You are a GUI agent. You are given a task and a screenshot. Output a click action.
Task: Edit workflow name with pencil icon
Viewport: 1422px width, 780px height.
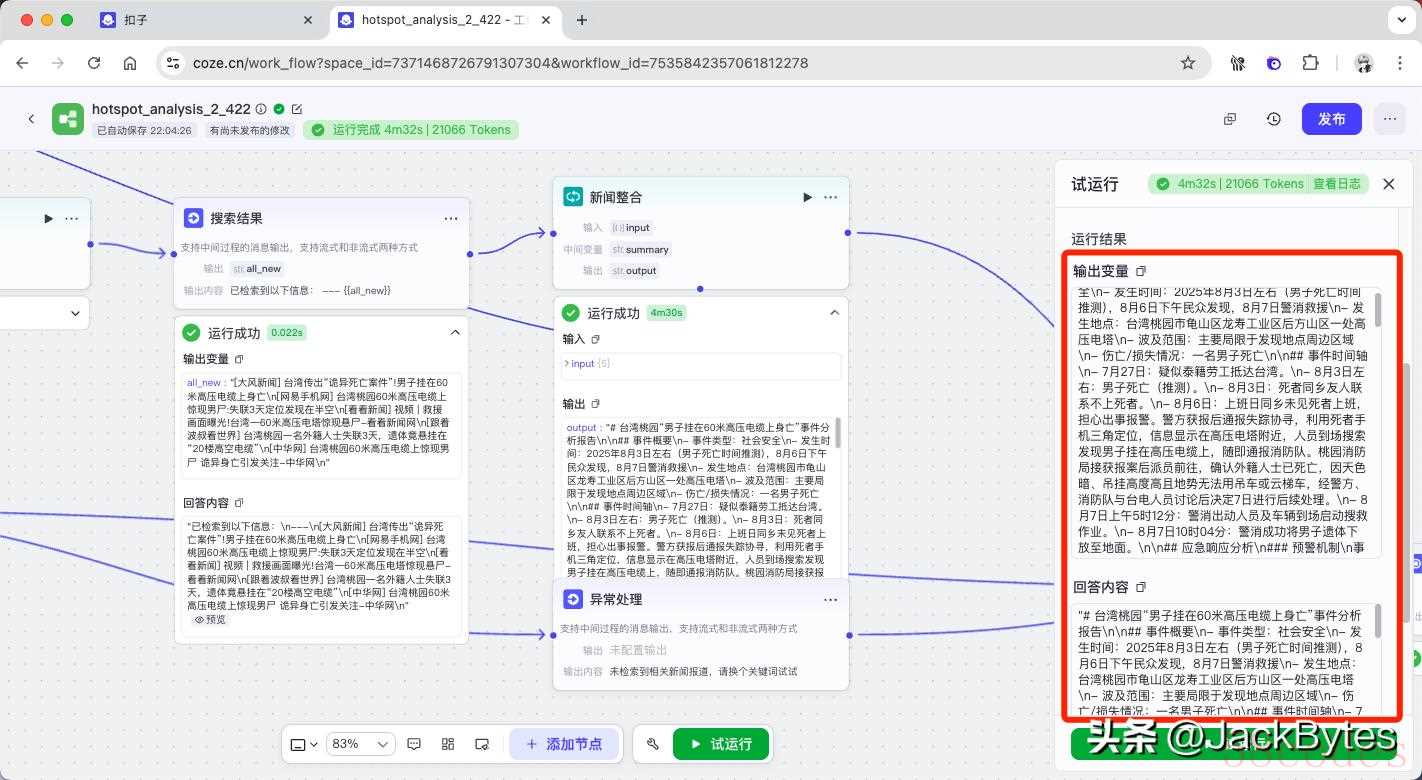(297, 109)
